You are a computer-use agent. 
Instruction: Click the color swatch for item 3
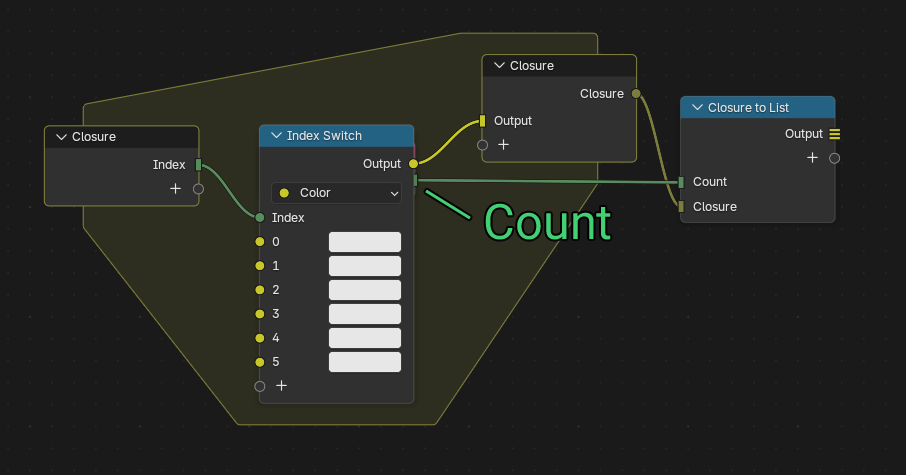[x=365, y=314]
